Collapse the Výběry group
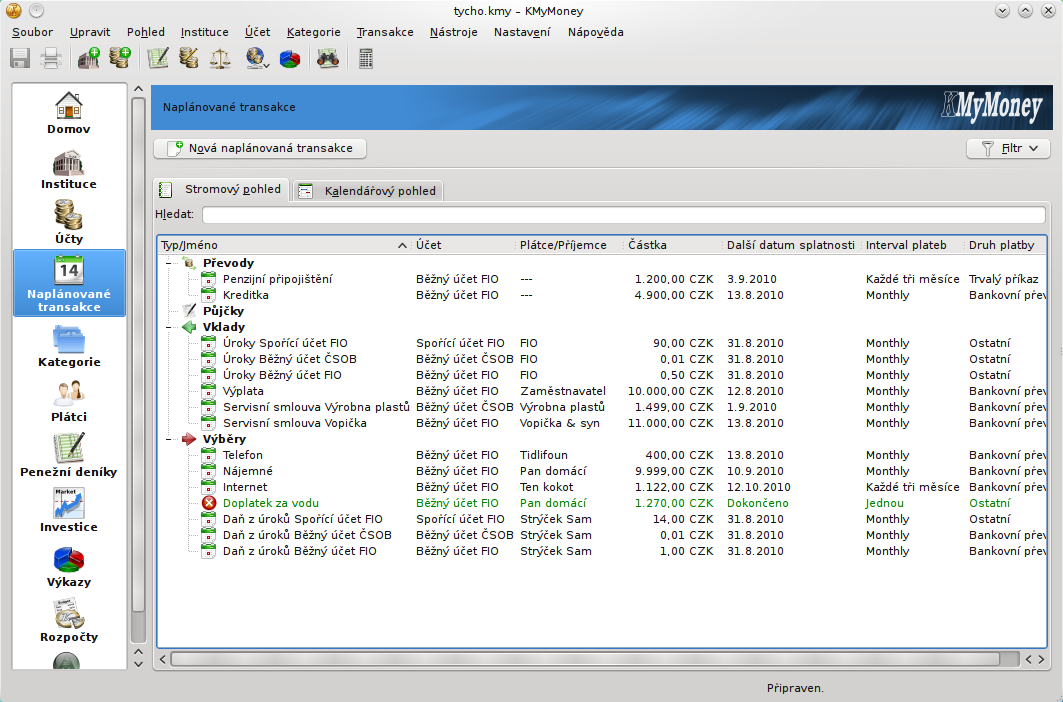This screenshot has height=702, width=1063. [169, 439]
